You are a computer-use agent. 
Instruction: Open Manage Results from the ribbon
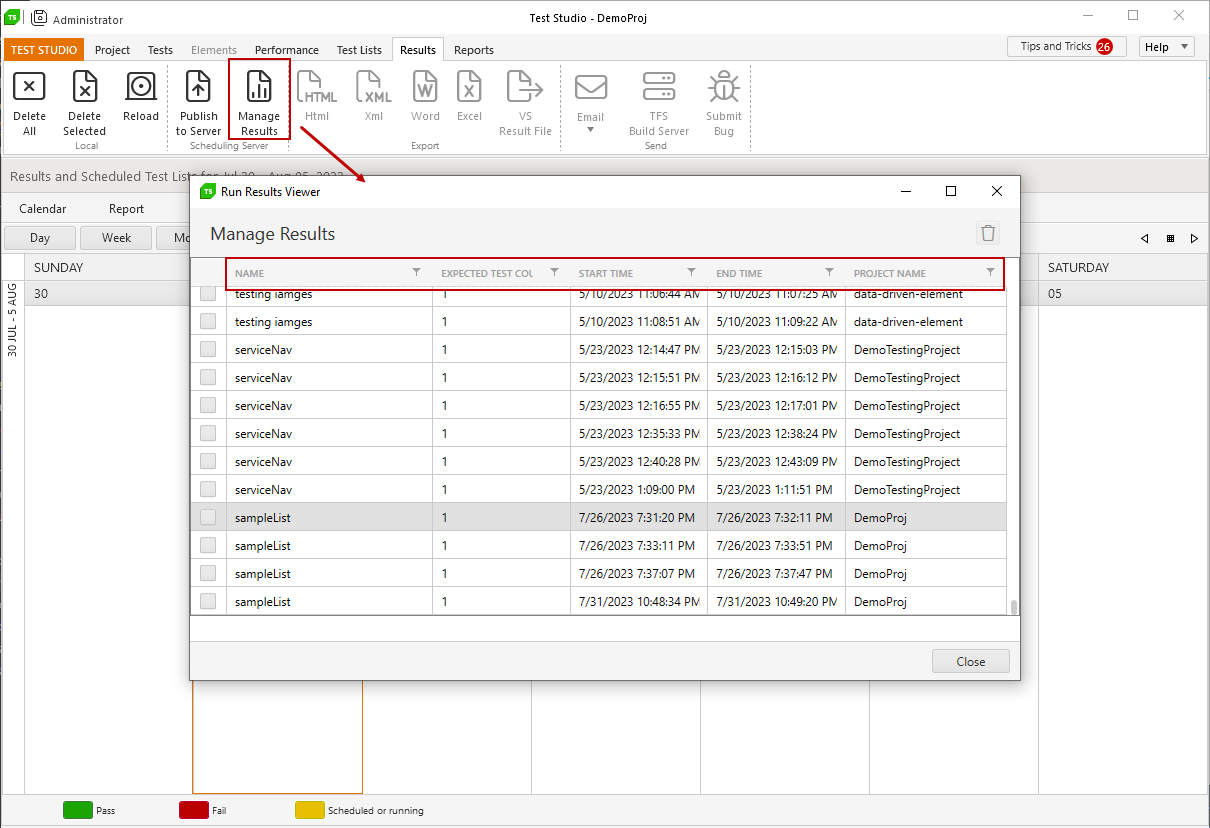click(x=259, y=87)
